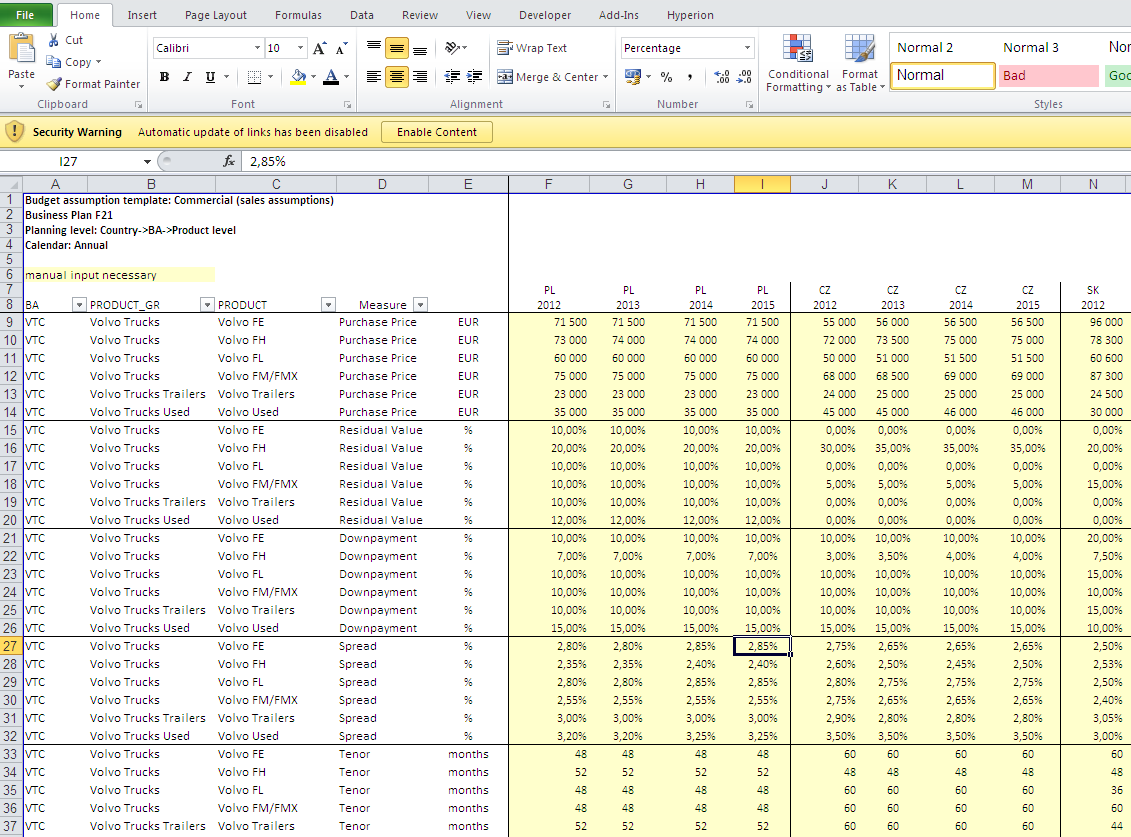The image size is (1131, 837).
Task: Open the Calibri font name dropdown
Action: tap(257, 48)
